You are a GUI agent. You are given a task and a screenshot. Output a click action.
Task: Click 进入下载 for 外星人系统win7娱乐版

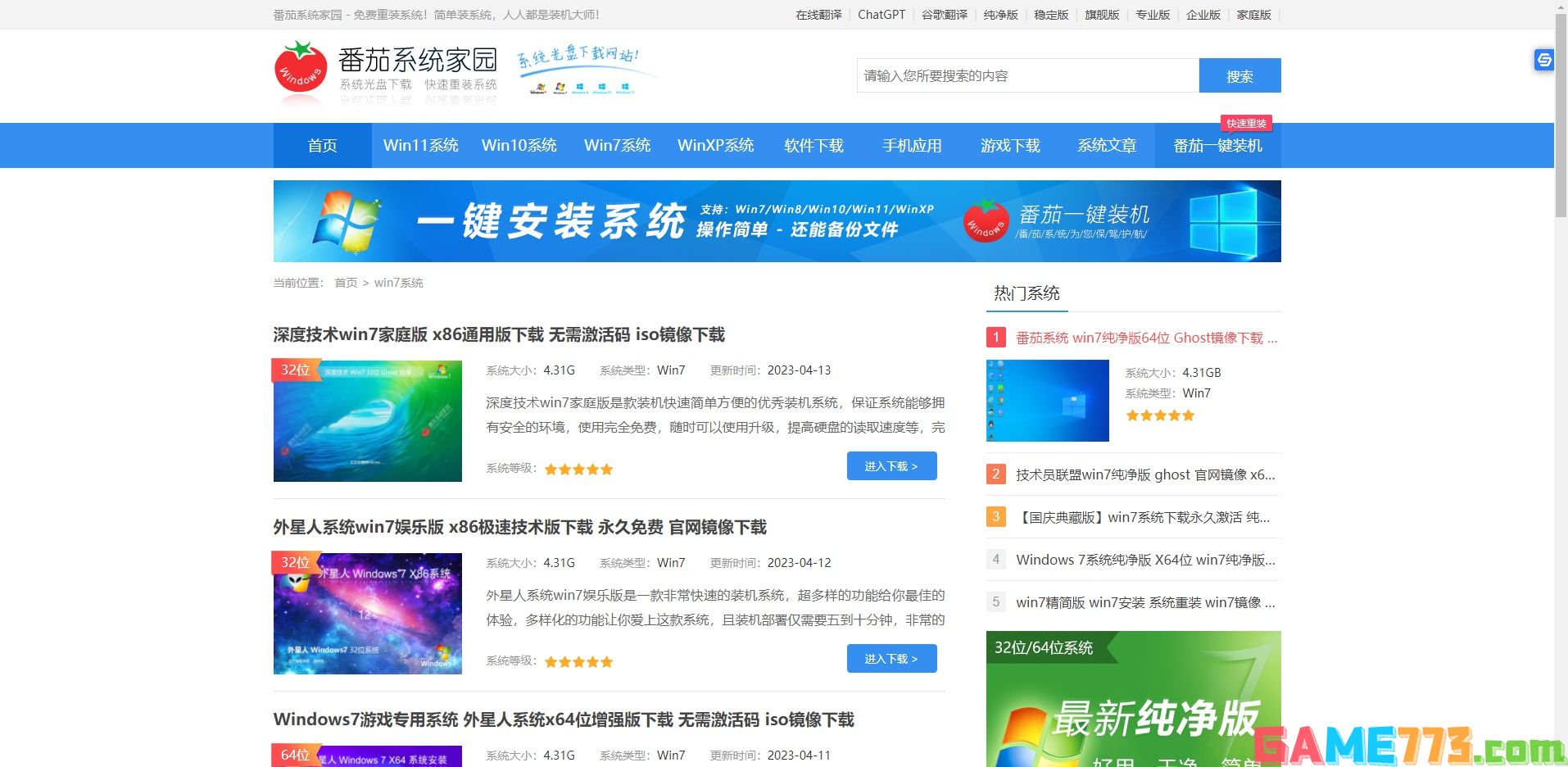pos(891,659)
